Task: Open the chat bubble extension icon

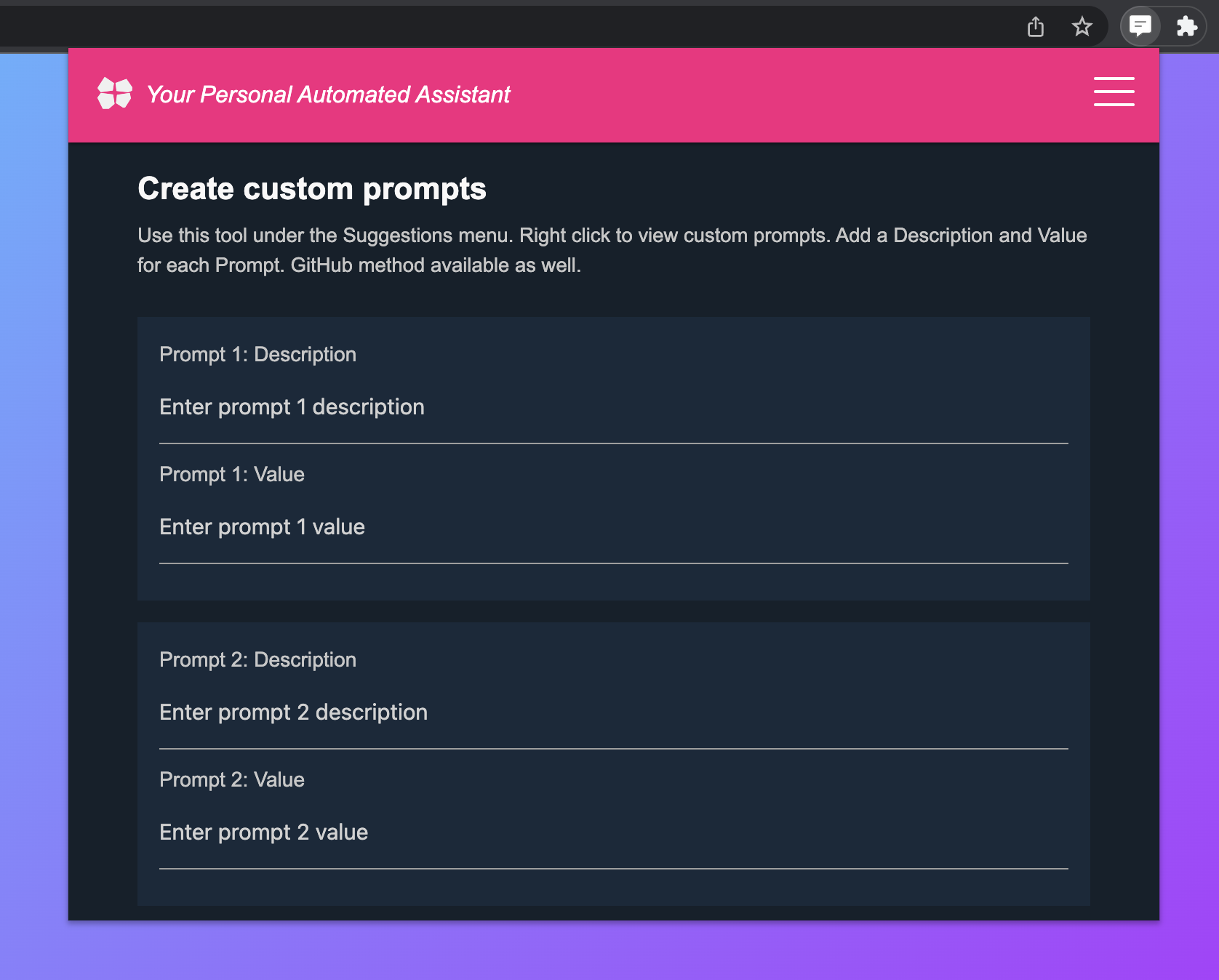Action: pyautogui.click(x=1140, y=26)
